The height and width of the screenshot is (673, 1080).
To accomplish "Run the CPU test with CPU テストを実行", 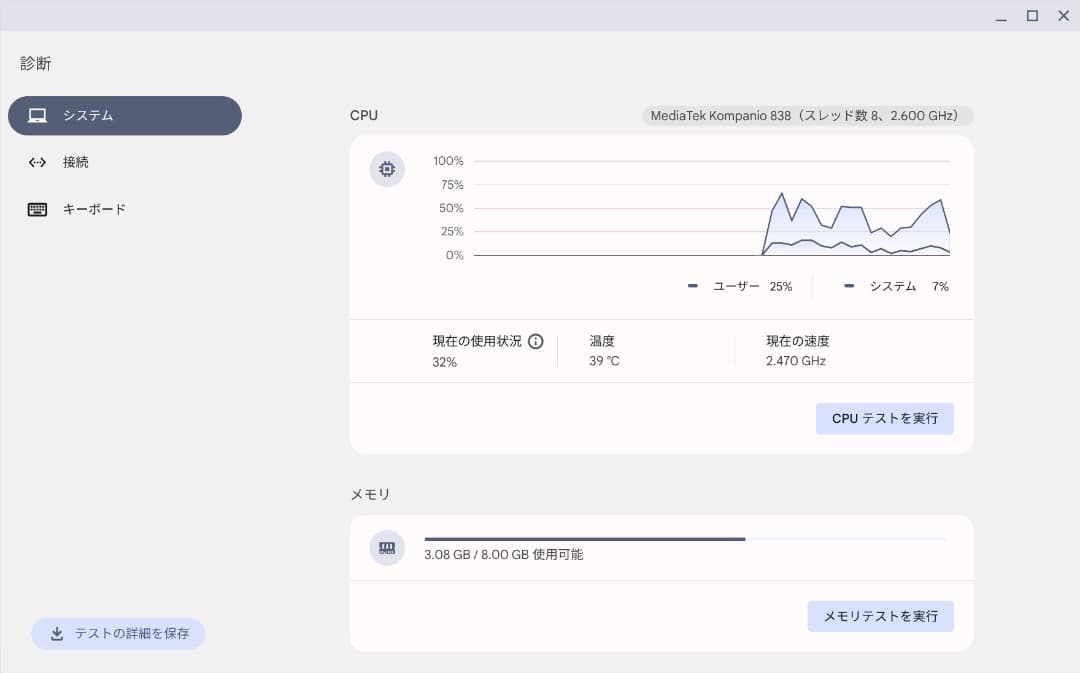I will 884,418.
